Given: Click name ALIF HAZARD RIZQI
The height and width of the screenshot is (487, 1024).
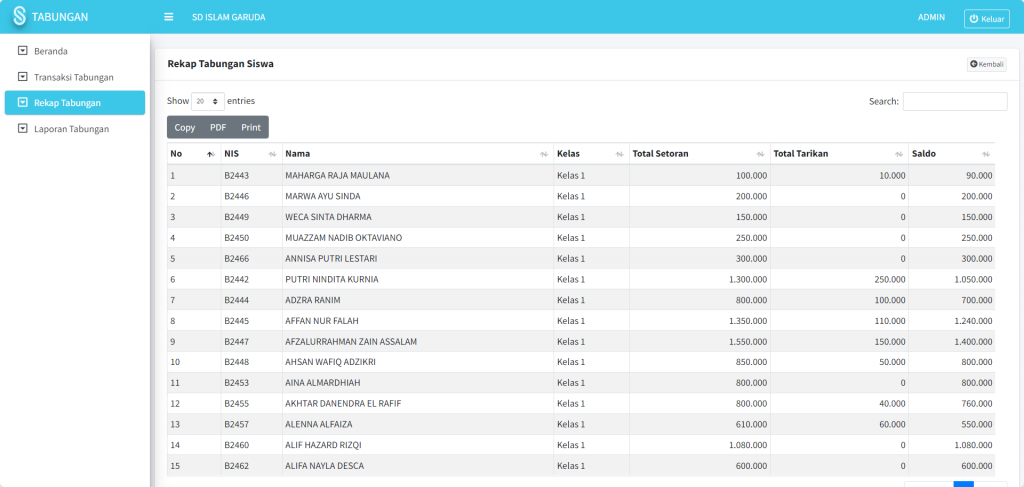Looking at the screenshot, I should (323, 445).
